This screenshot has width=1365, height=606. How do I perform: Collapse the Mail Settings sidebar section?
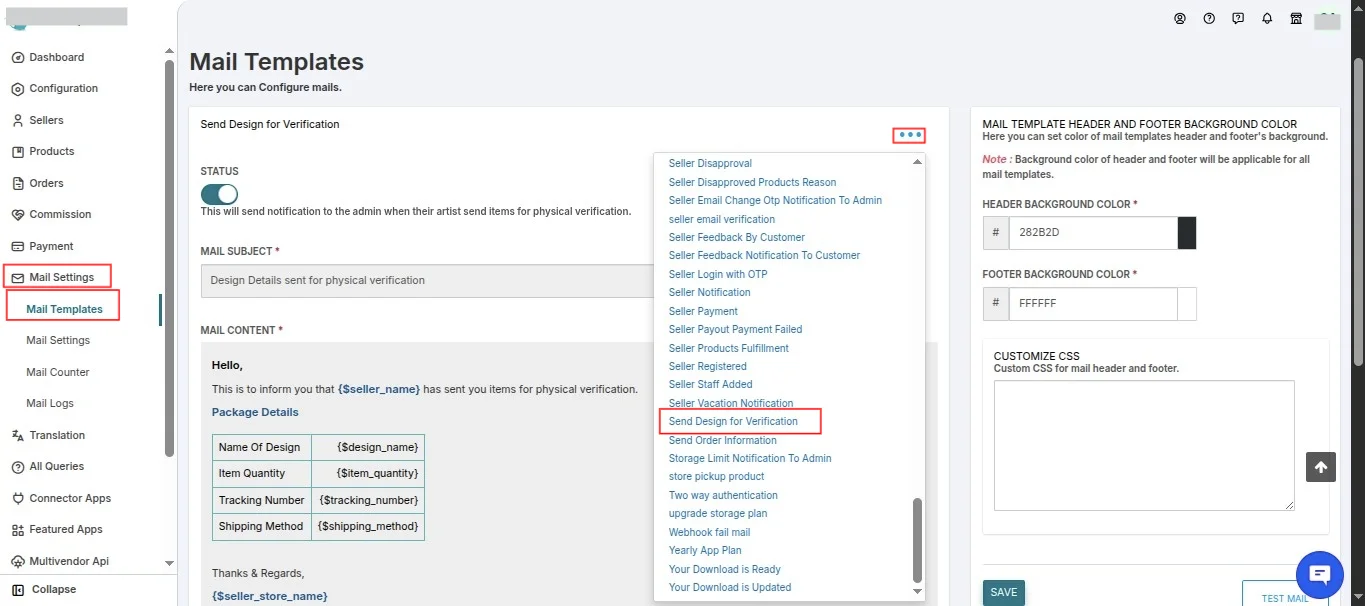pos(60,277)
